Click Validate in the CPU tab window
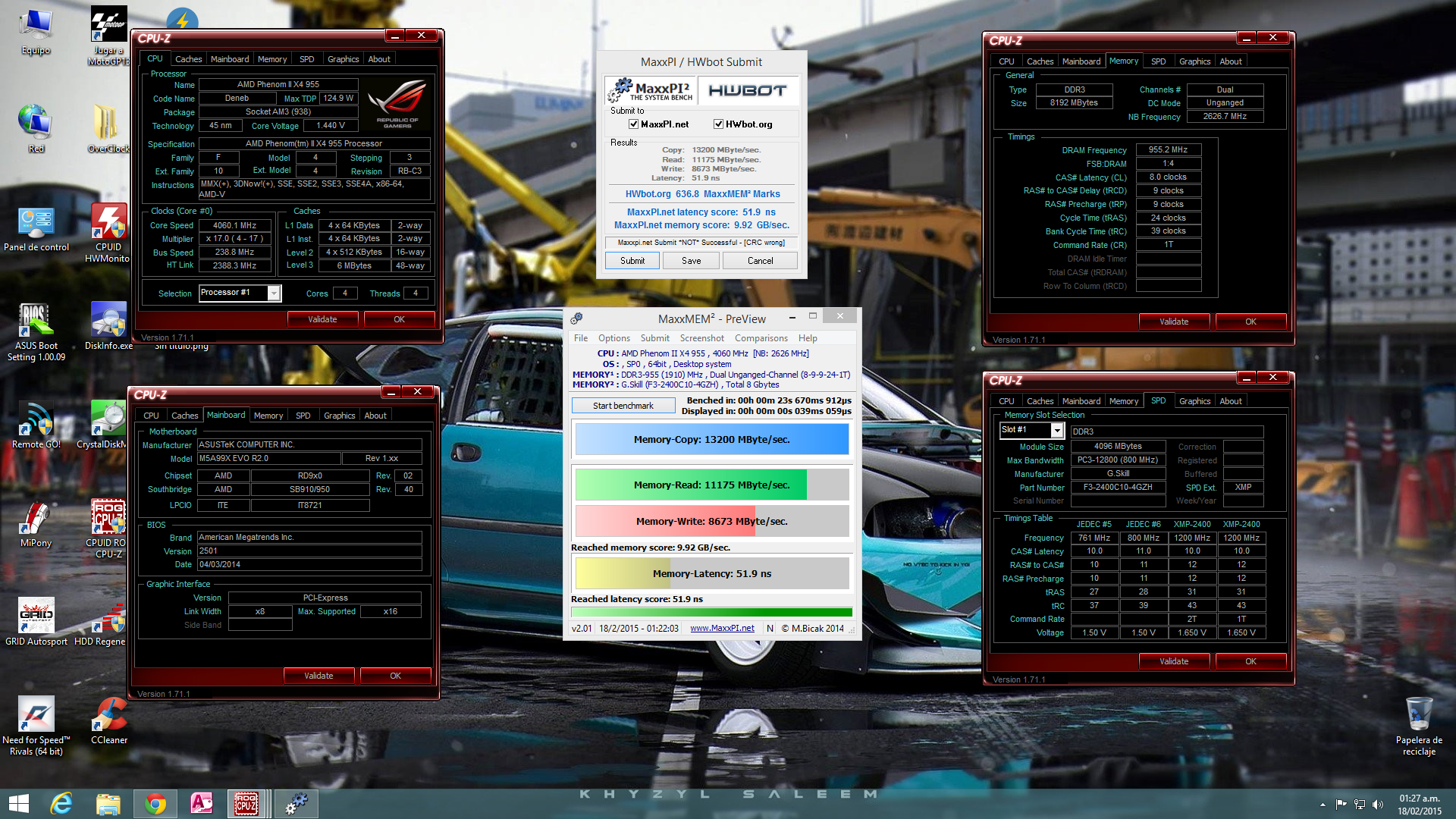Image resolution: width=1456 pixels, height=819 pixels. tap(322, 320)
